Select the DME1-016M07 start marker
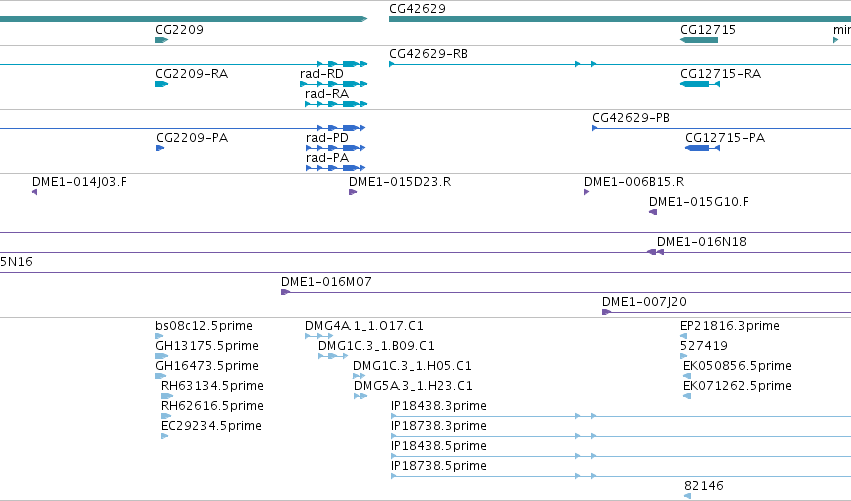This screenshot has height=501, width=851. (x=285, y=293)
